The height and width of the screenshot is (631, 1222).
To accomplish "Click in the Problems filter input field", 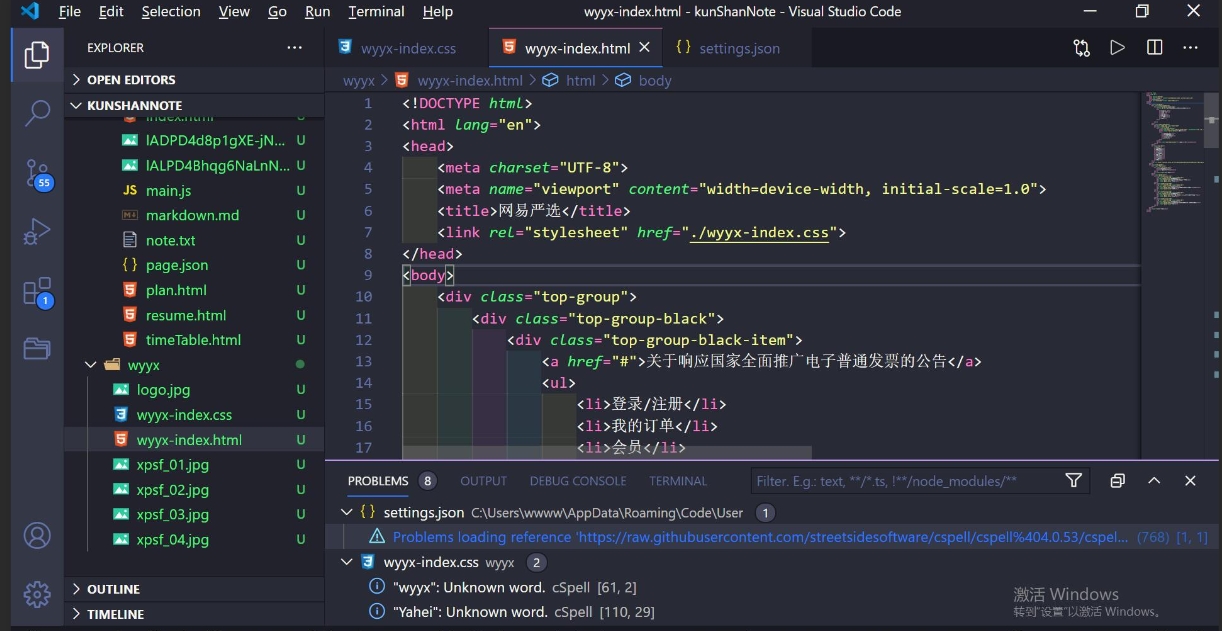I will (x=904, y=481).
